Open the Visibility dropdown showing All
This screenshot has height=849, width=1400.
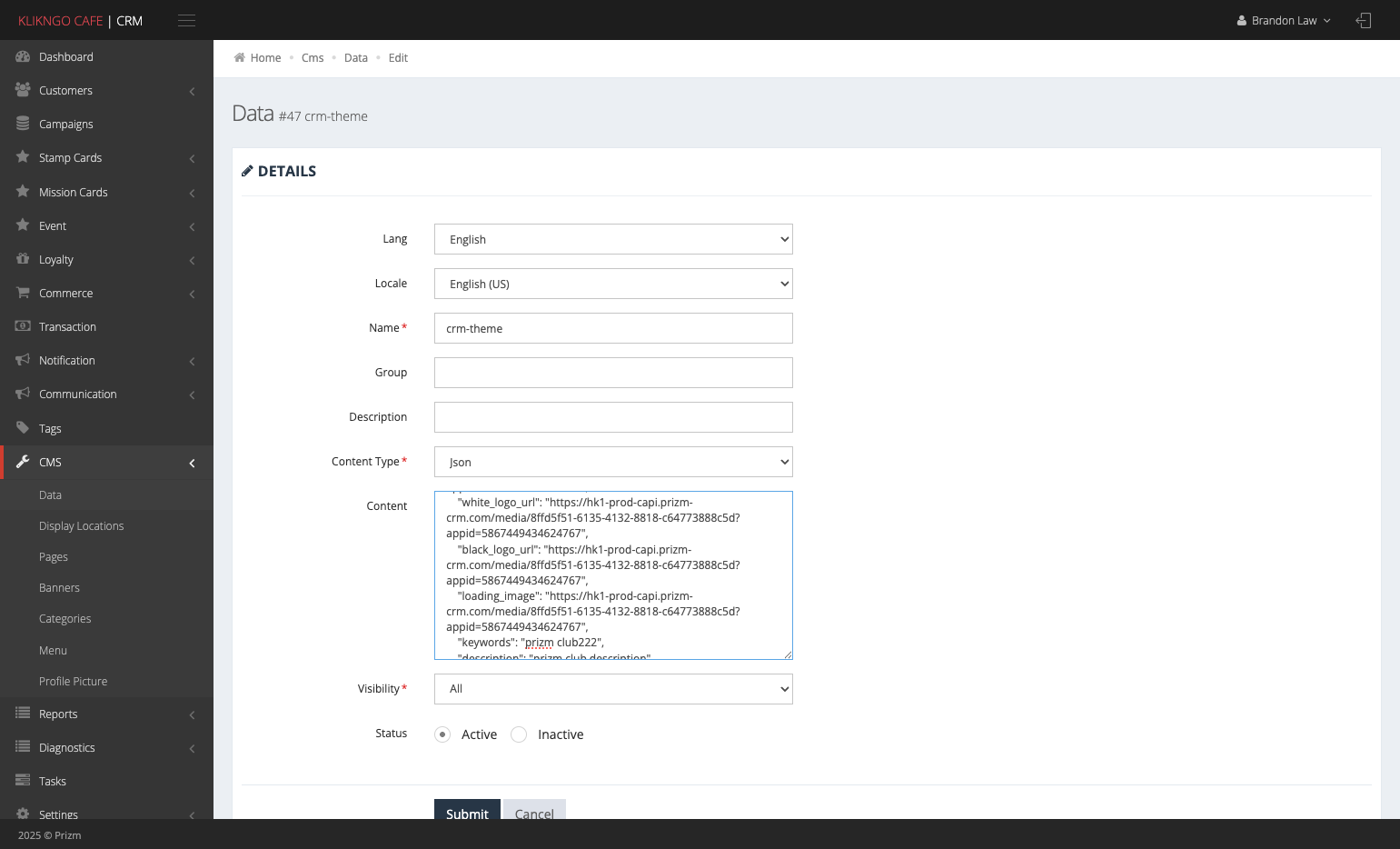point(613,688)
